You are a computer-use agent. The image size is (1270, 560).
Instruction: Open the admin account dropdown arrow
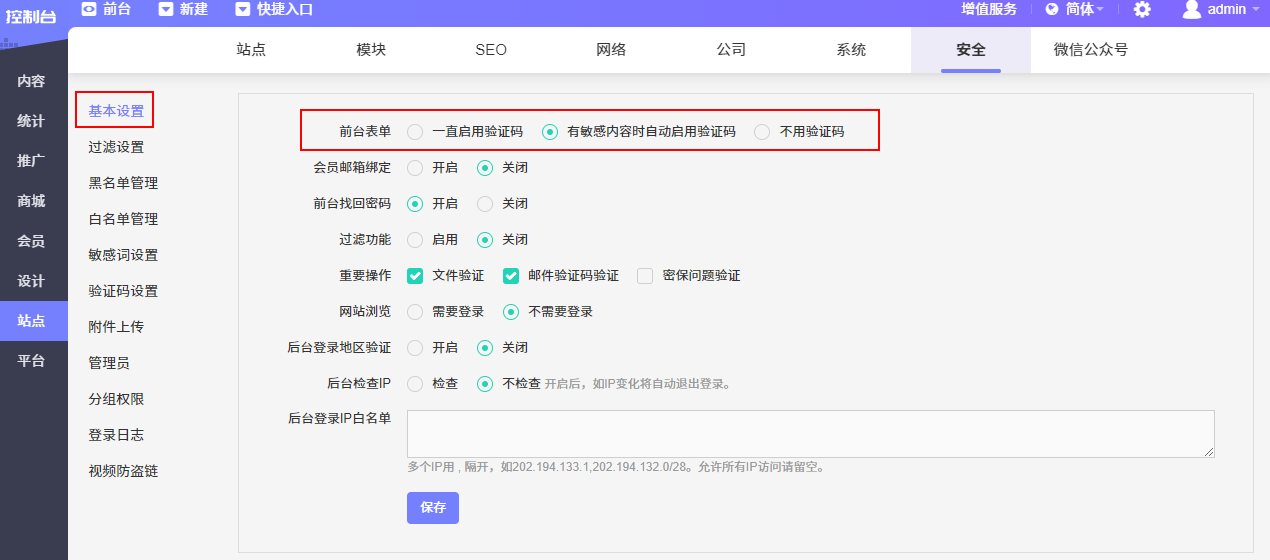point(1254,9)
